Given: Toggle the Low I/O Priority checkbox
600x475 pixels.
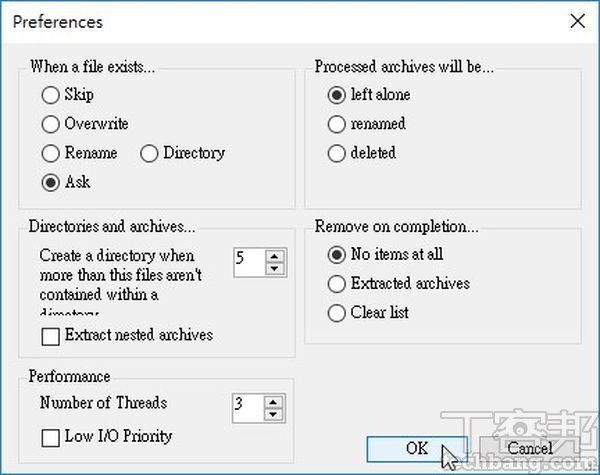Looking at the screenshot, I should click(50, 437).
